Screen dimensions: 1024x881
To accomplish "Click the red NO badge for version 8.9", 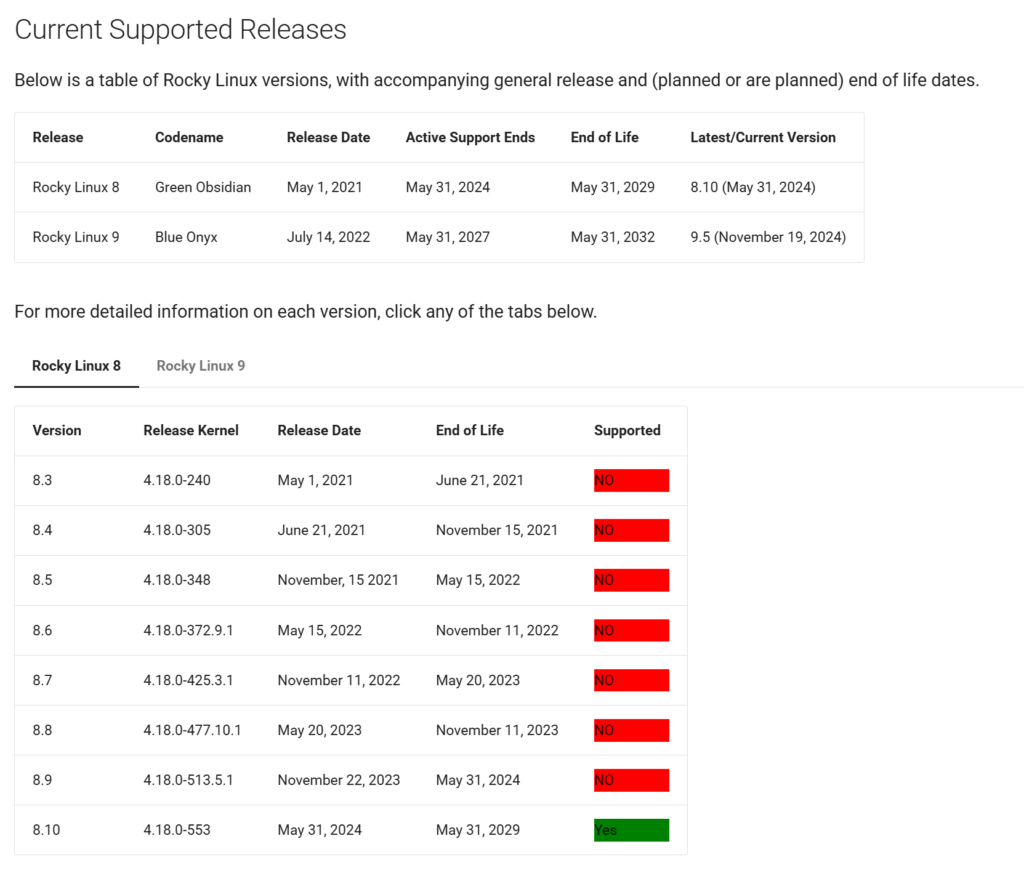I will (631, 780).
